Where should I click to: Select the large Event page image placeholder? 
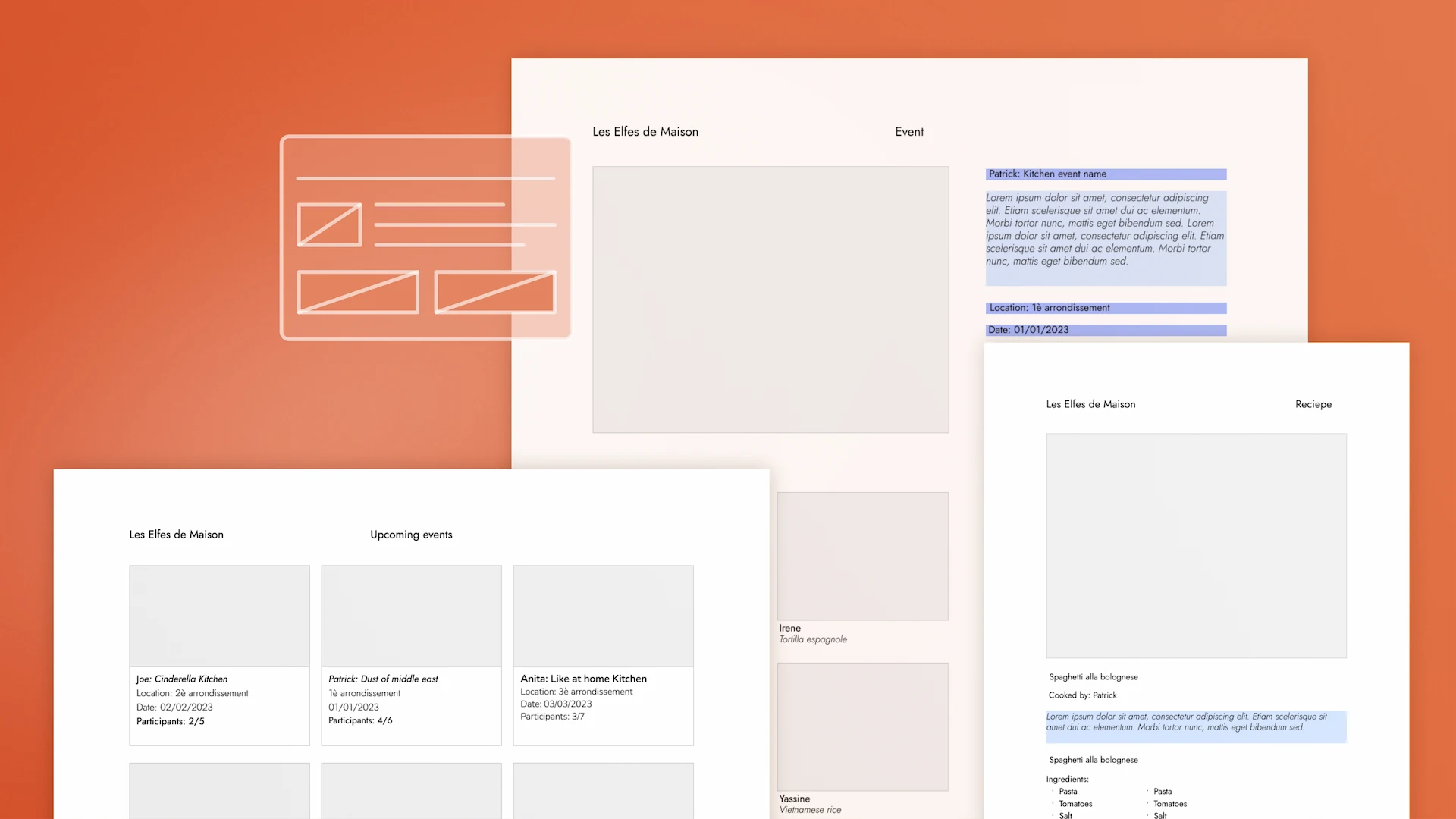(770, 300)
